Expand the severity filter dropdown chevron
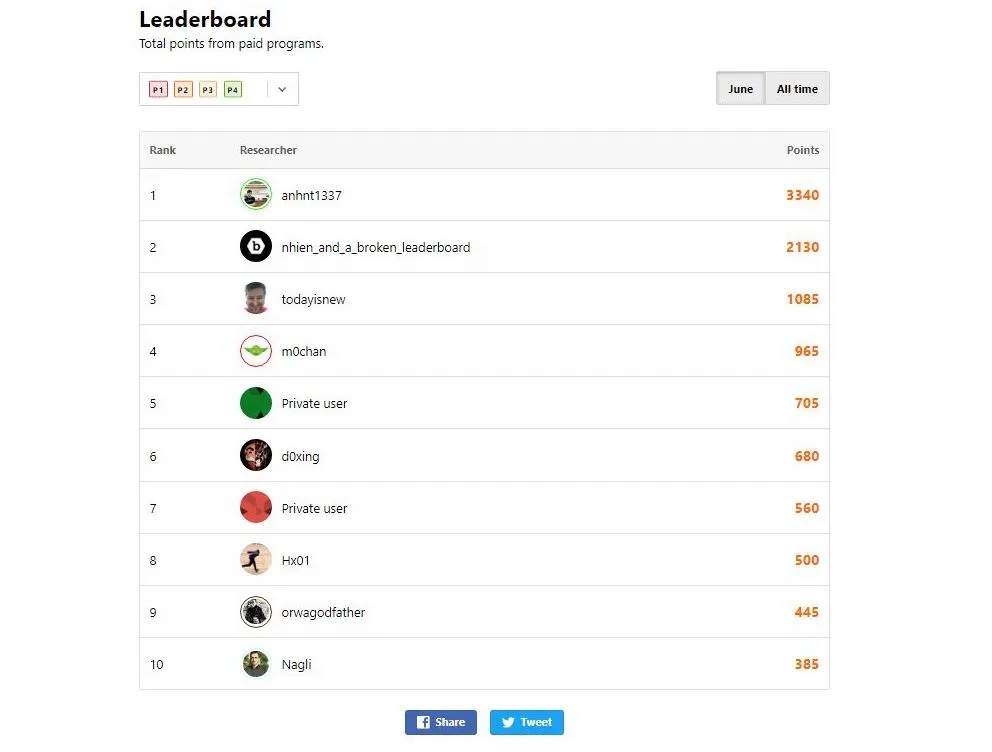Image resolution: width=992 pixels, height=752 pixels. [281, 89]
